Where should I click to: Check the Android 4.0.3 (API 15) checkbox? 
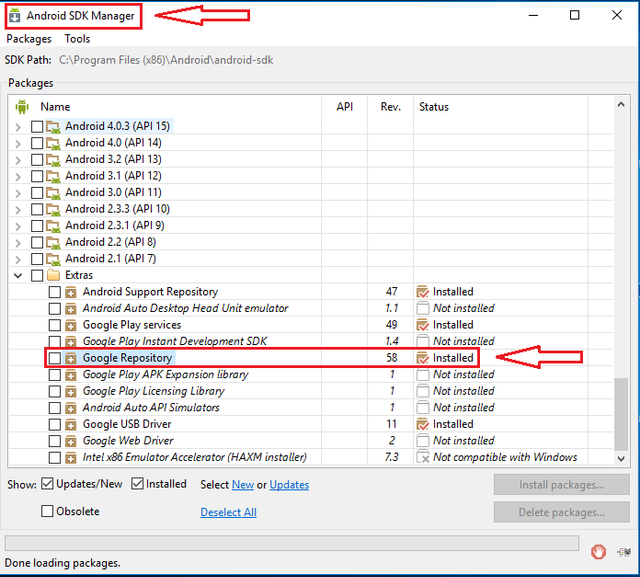[x=37, y=126]
